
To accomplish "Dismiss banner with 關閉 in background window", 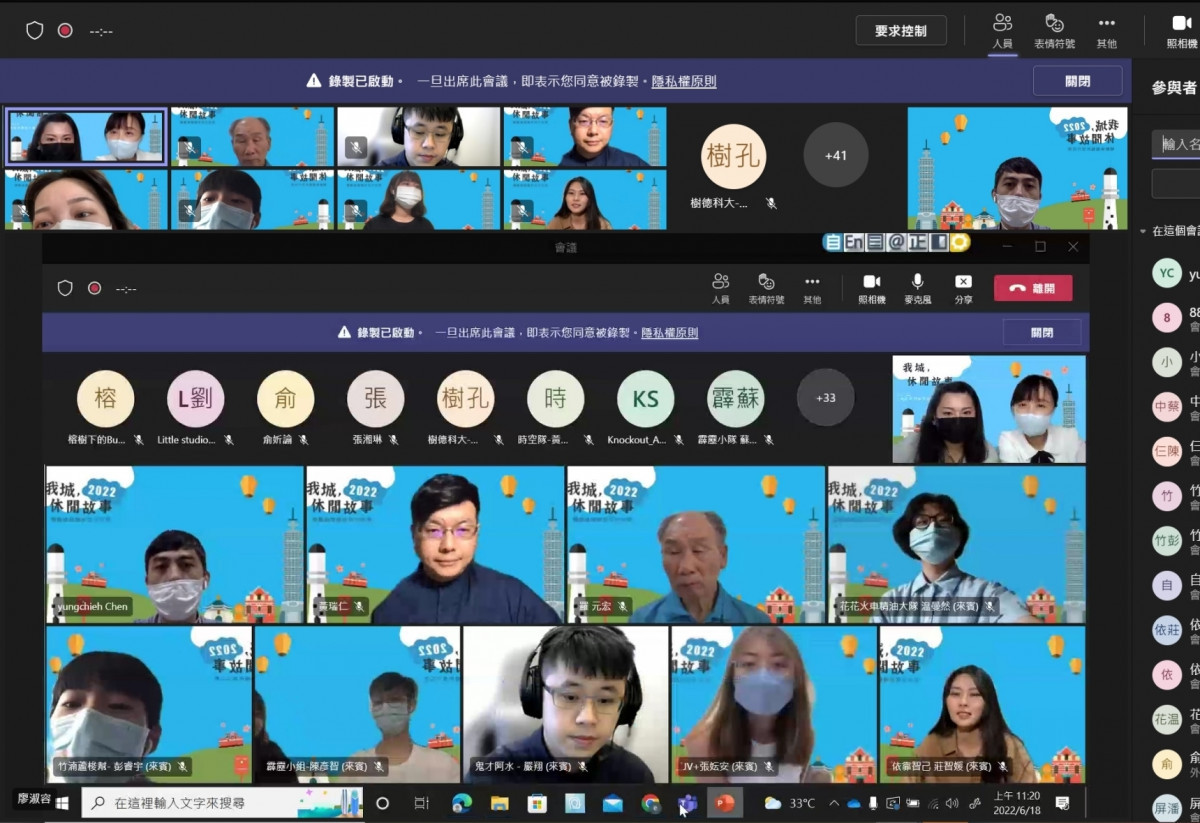I will point(1078,81).
